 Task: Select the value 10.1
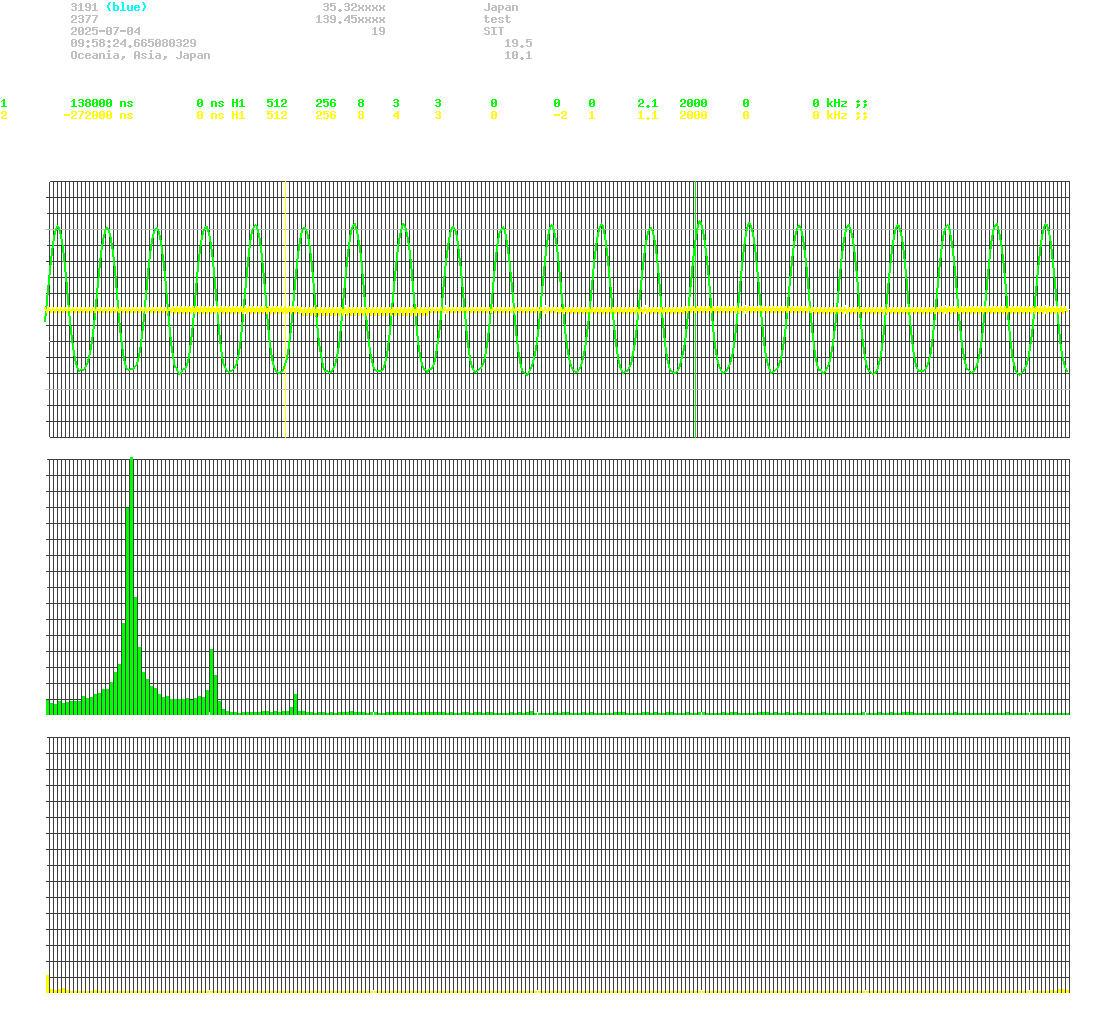coord(518,55)
